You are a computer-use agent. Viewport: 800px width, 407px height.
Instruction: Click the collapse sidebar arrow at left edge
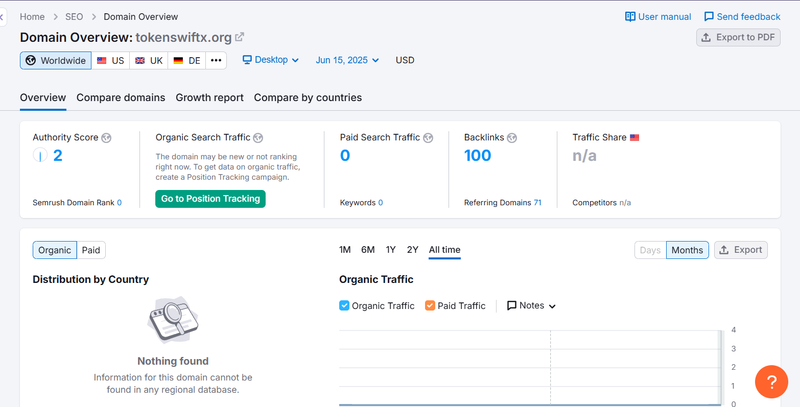2,17
